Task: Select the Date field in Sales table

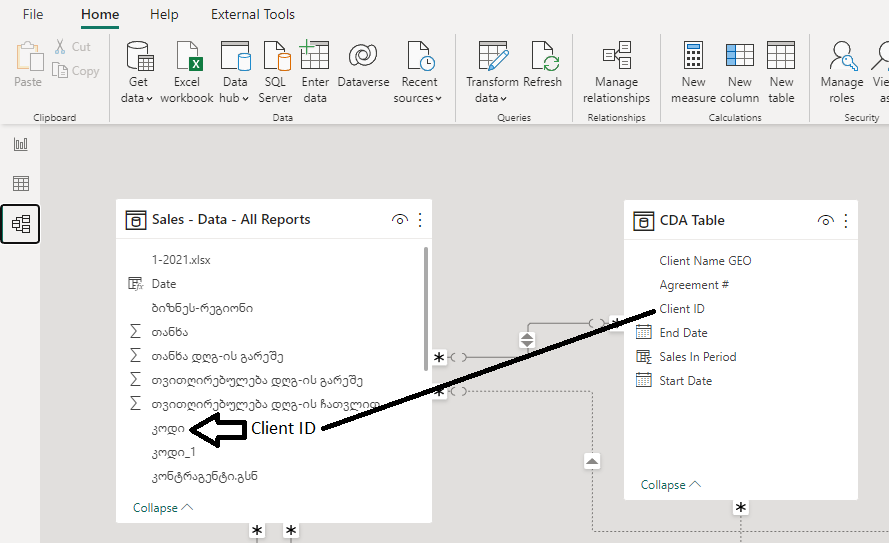Action: point(164,284)
